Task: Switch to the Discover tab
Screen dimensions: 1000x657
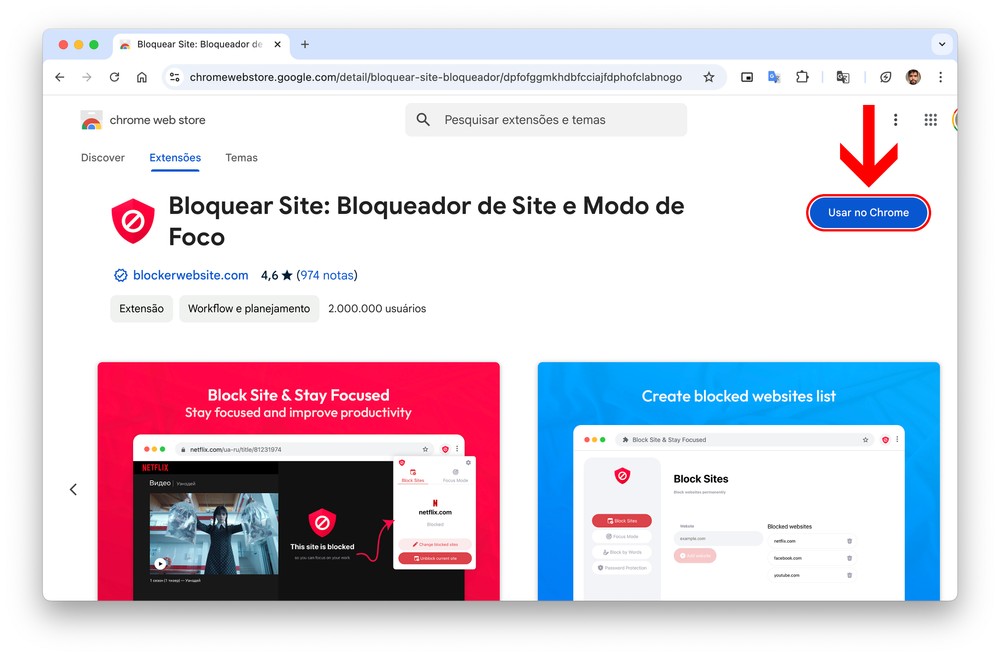Action: tap(103, 158)
